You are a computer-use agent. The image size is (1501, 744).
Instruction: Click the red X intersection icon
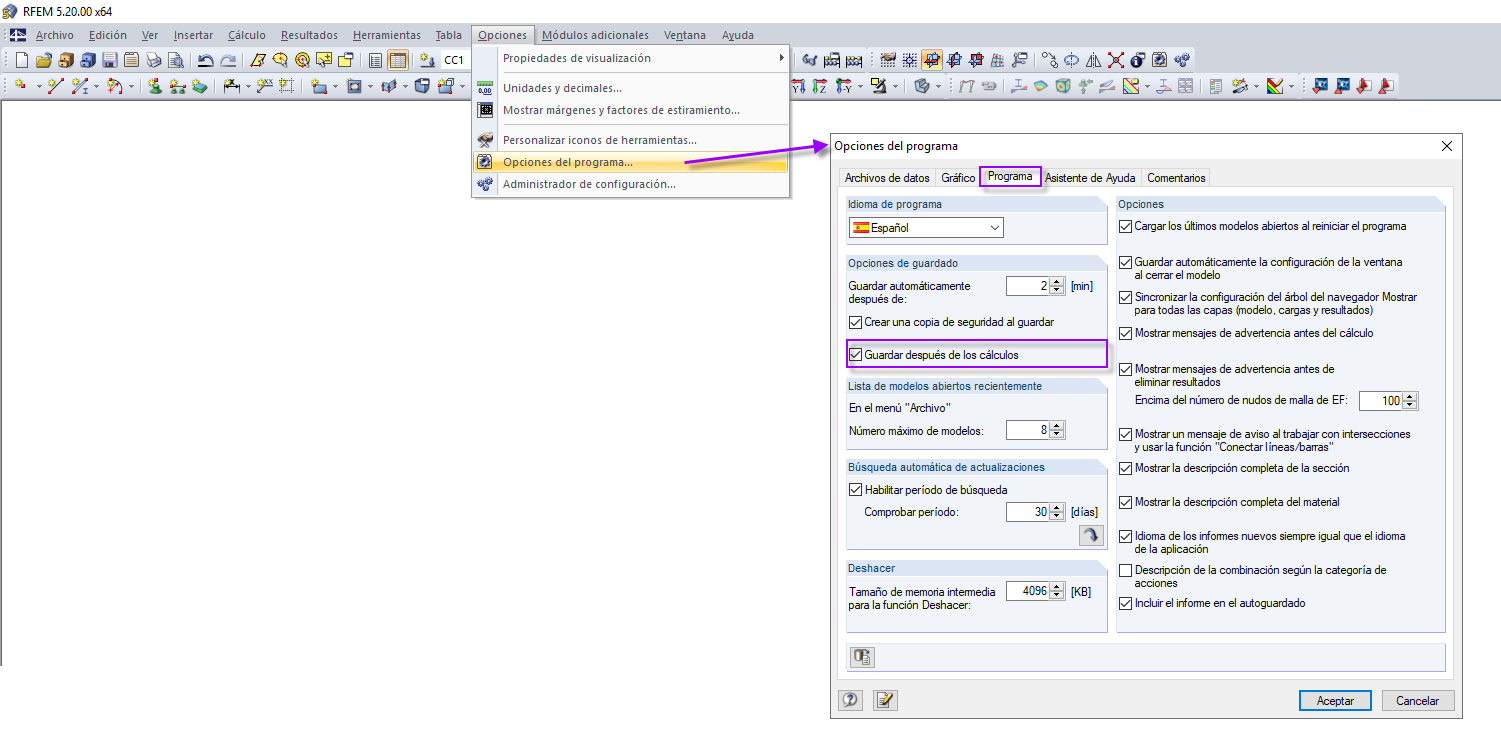(x=1115, y=60)
